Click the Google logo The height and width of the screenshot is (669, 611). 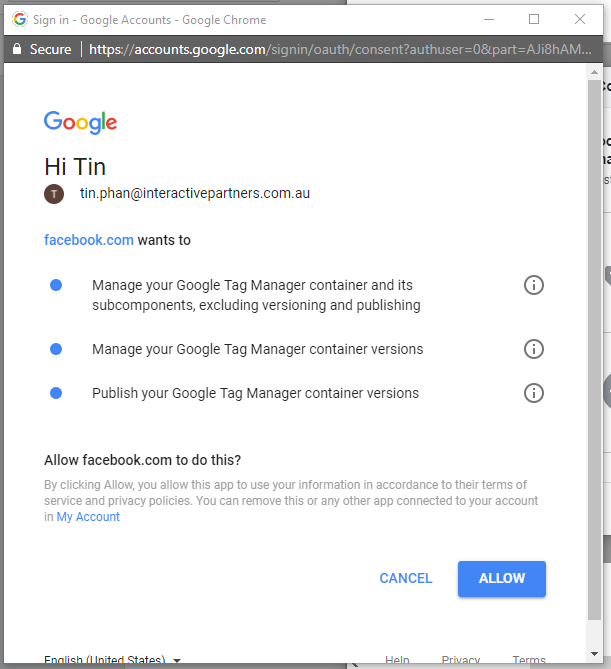pos(81,123)
